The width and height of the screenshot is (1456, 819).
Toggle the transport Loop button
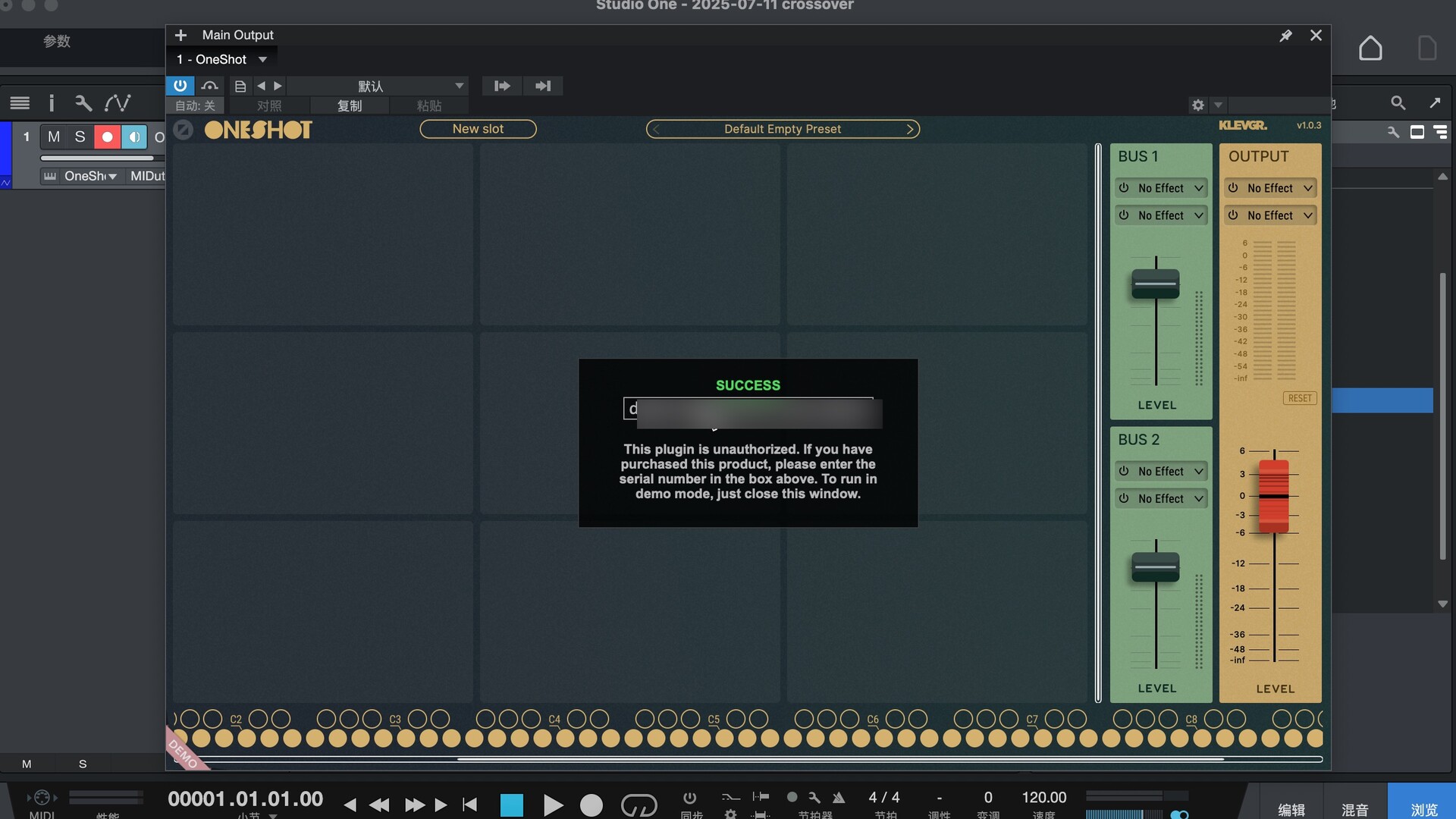(x=639, y=805)
